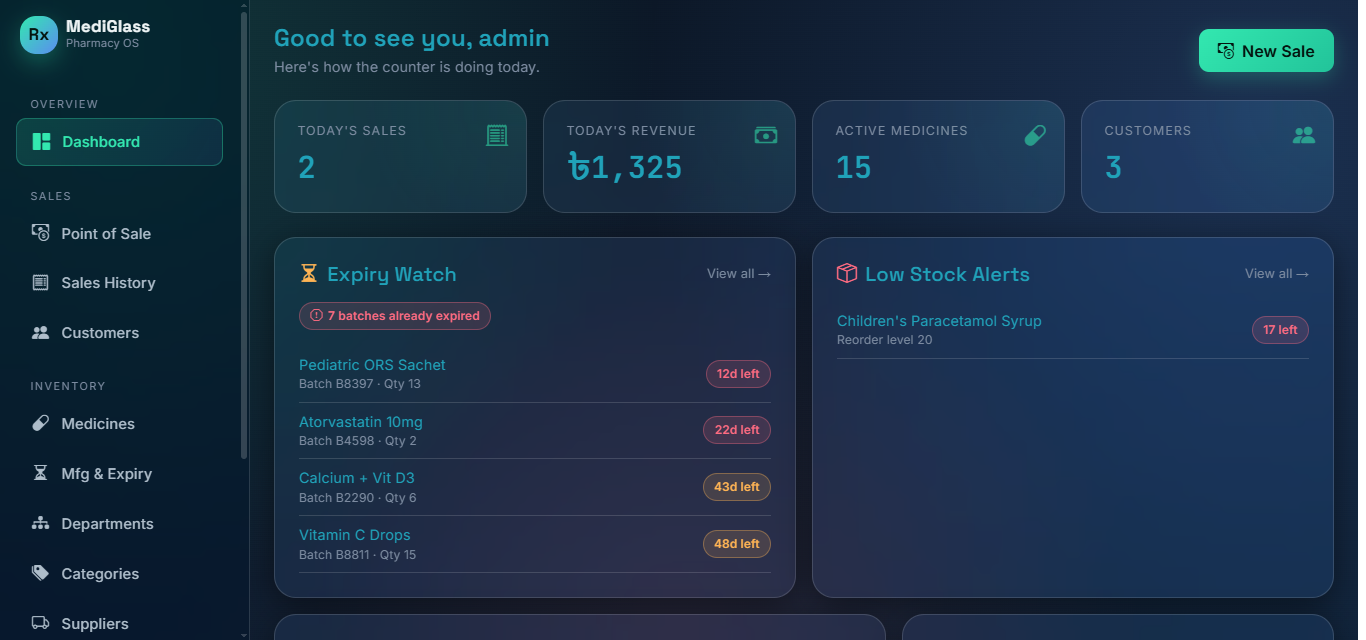Click the hourglass icon beside Expiry Watch

pos(309,274)
